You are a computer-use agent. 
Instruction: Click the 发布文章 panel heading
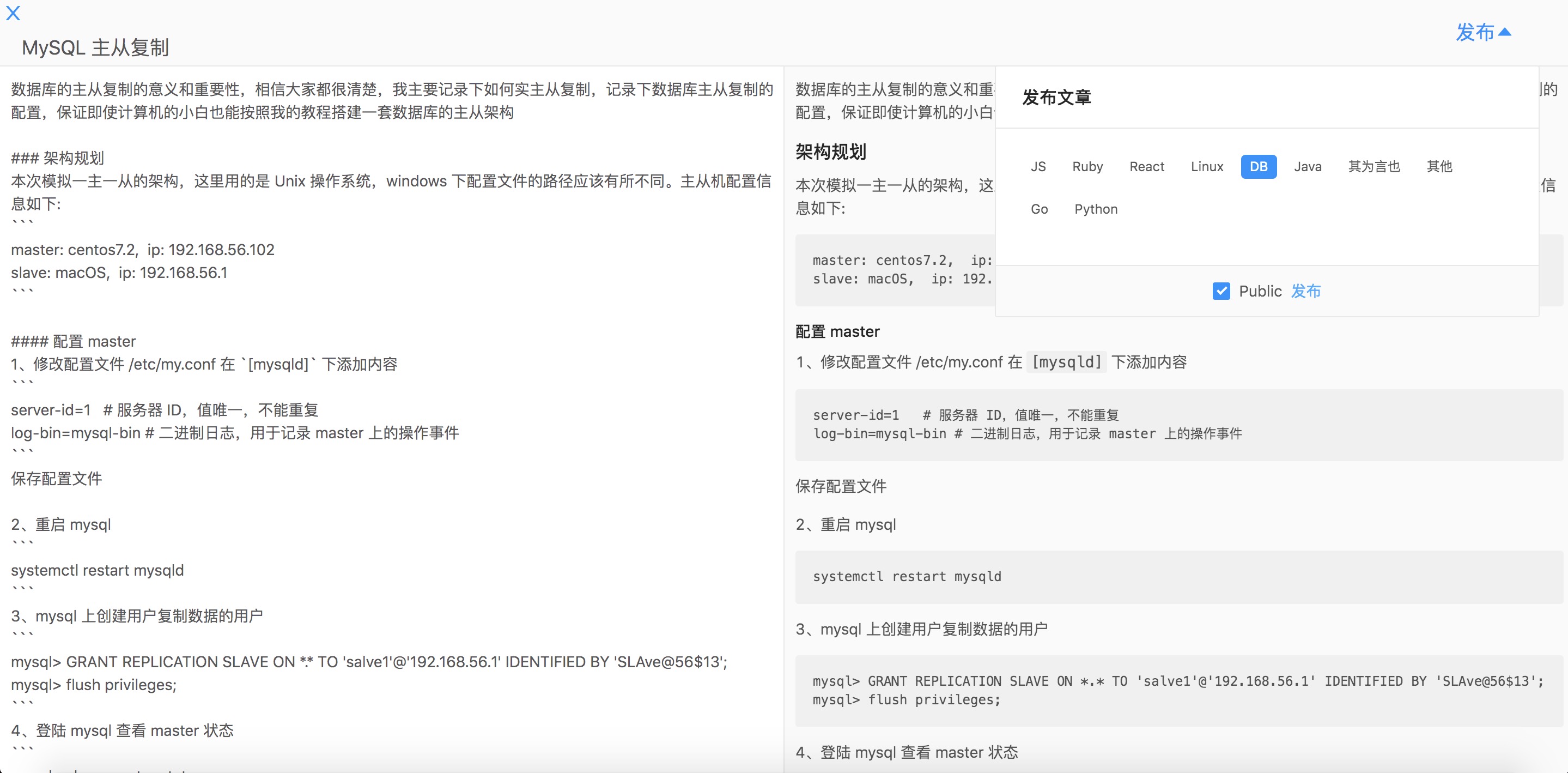1056,98
